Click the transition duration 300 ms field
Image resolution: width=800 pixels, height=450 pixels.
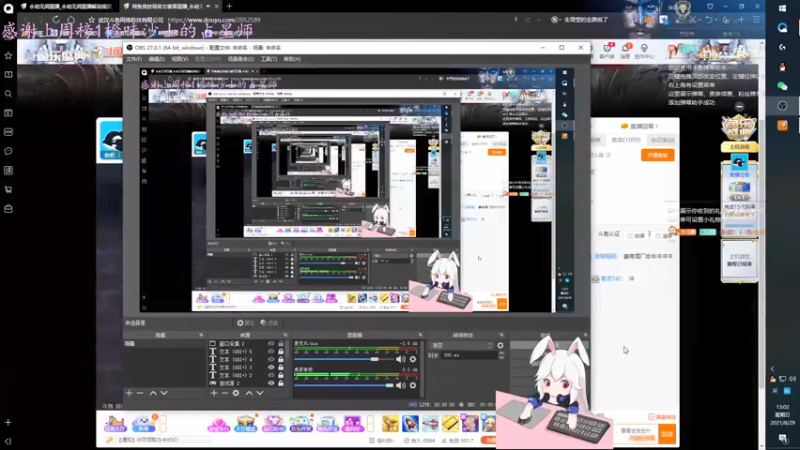[467, 355]
